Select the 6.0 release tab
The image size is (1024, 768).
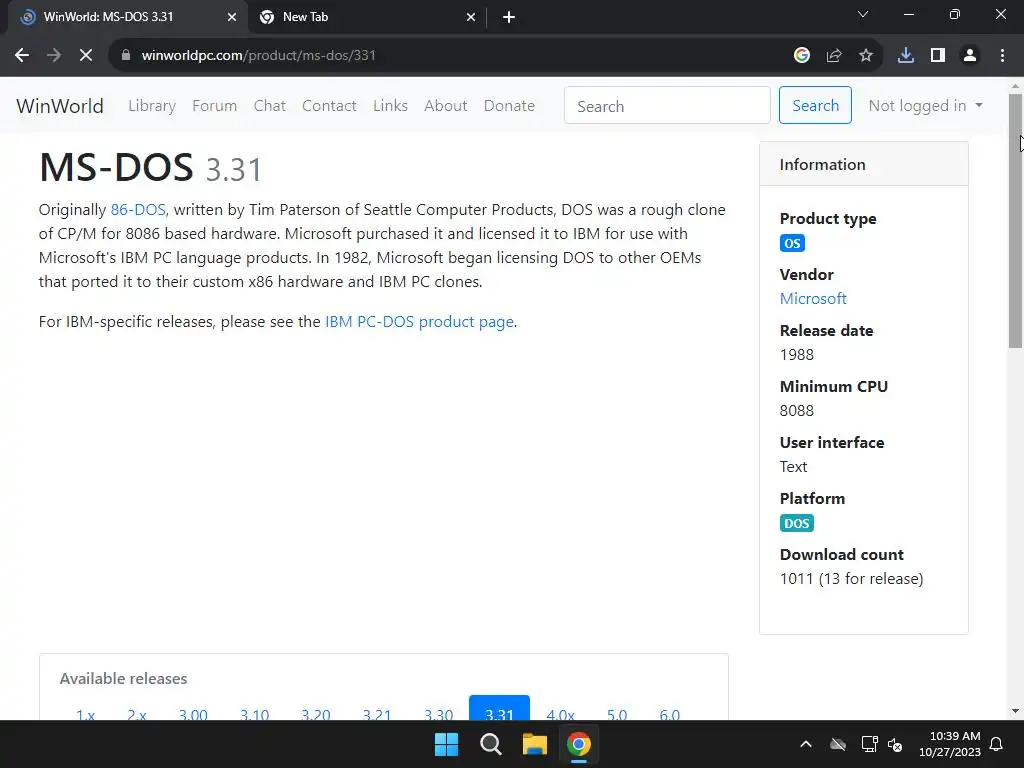[669, 713]
